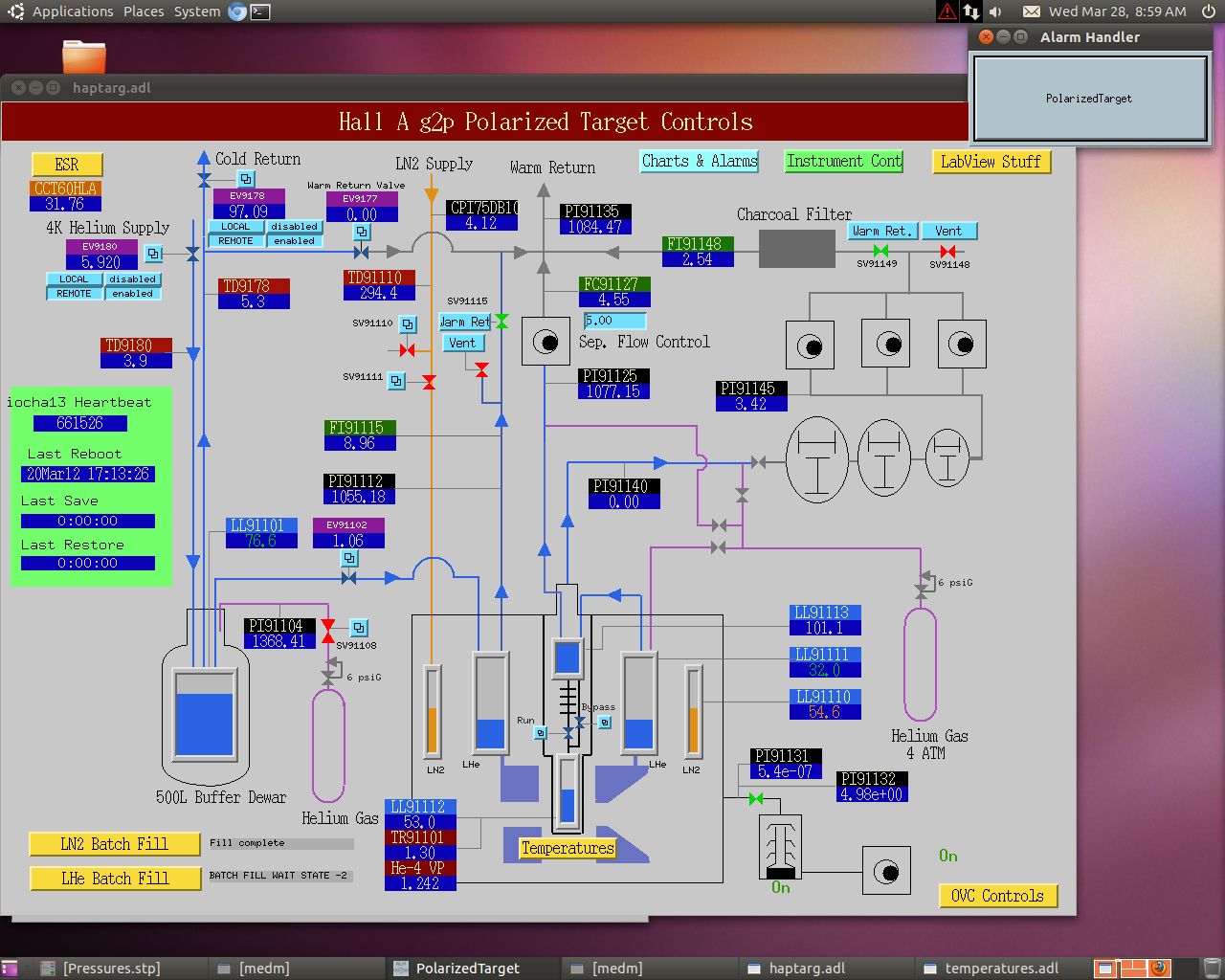Open related display below EV91102
The image size is (1225, 980).
point(349,558)
